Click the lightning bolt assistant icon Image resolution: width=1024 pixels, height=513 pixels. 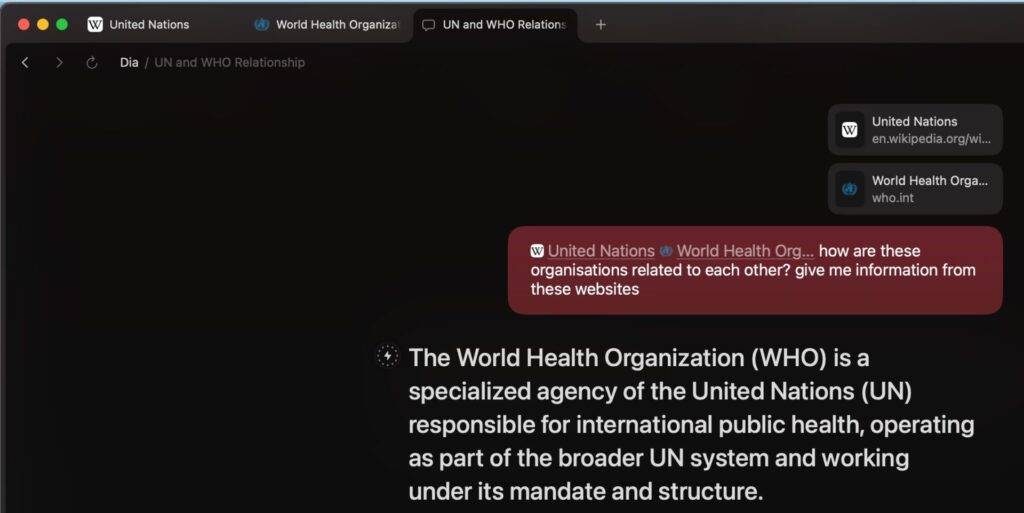coord(387,356)
